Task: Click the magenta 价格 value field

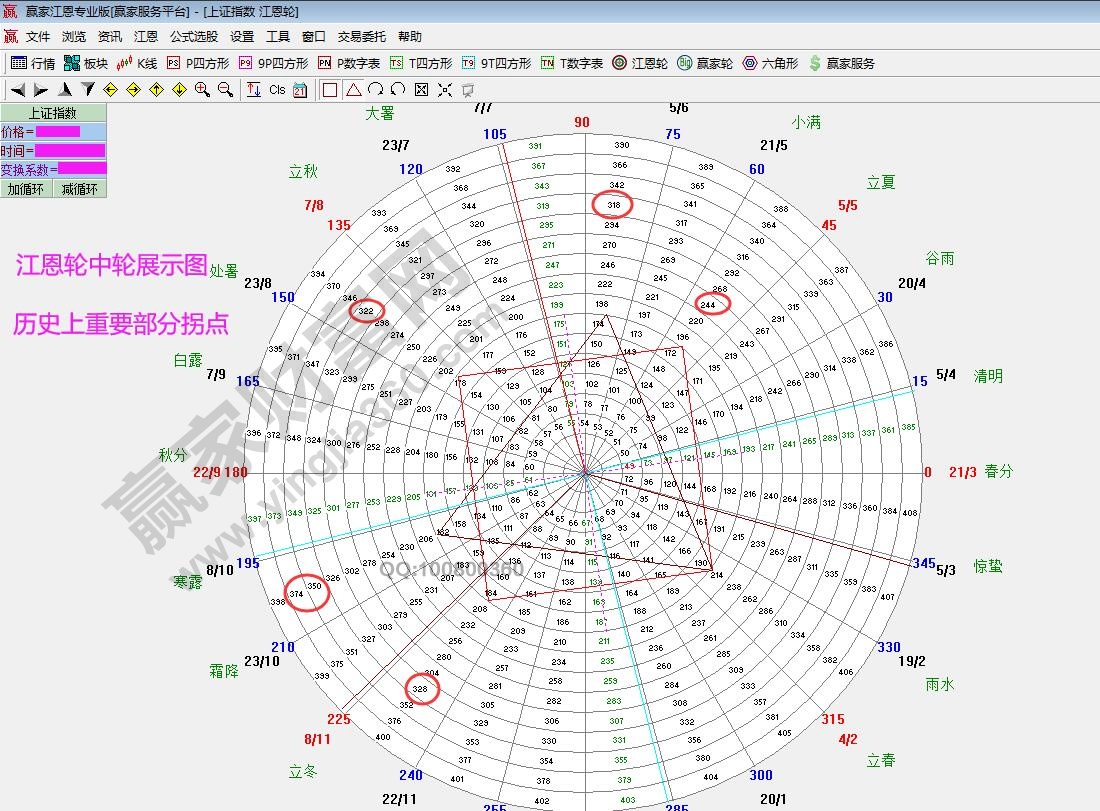Action: [58, 131]
